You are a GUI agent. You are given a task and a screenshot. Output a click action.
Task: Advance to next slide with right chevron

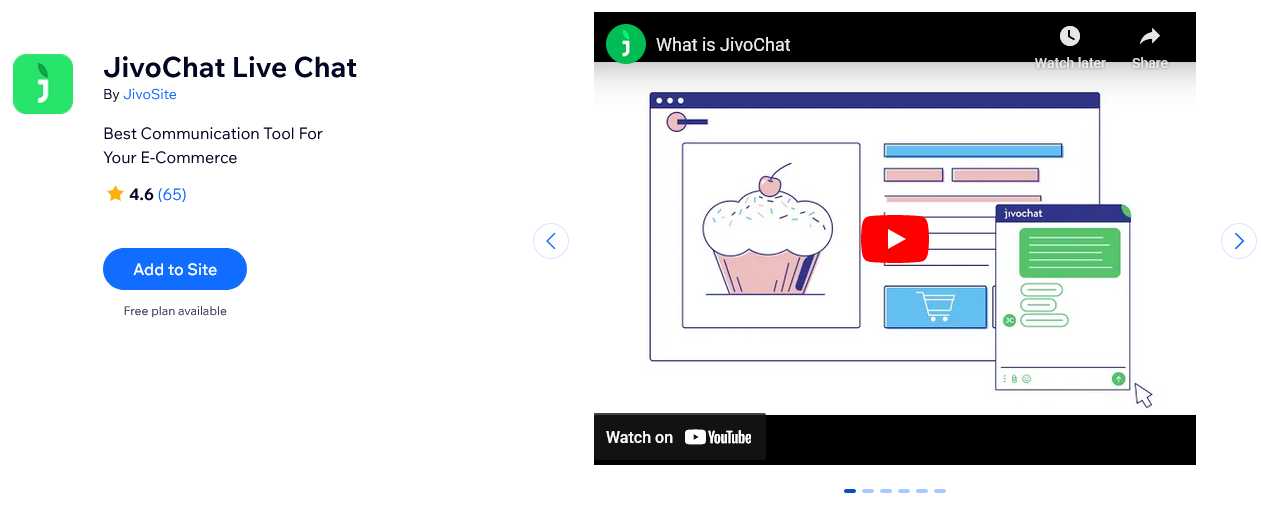click(1238, 241)
